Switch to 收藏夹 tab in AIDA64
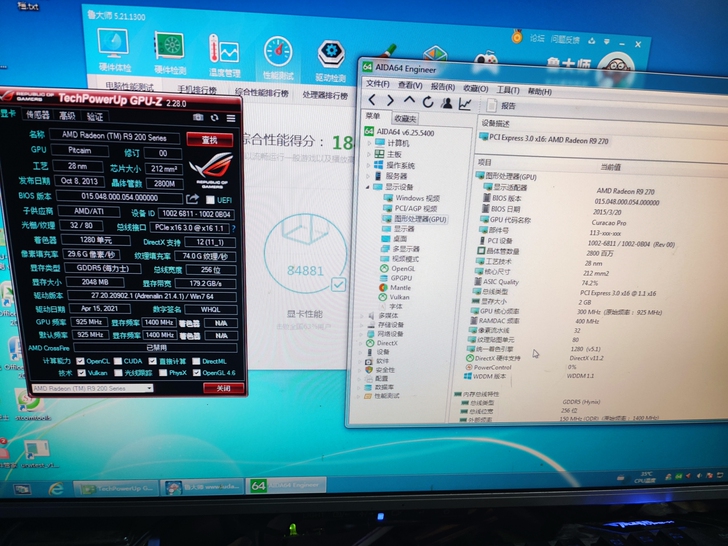 pyautogui.click(x=404, y=118)
